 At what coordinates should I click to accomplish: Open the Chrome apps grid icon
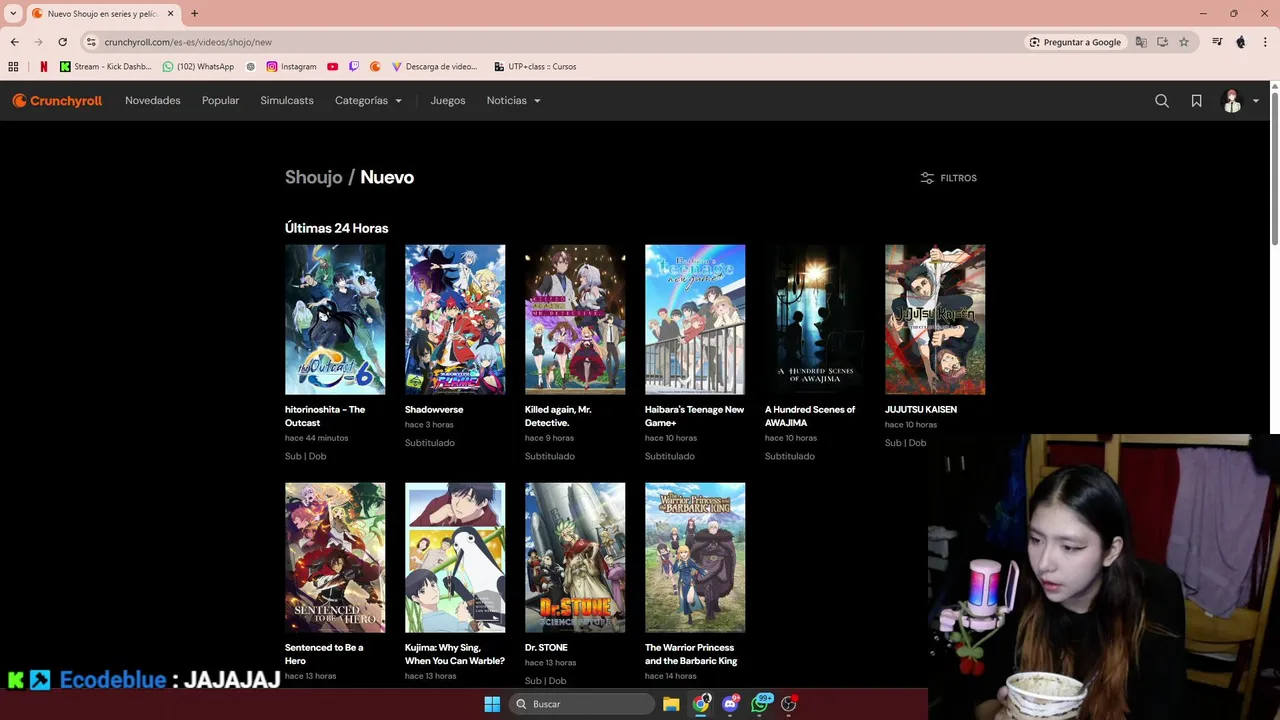[x=13, y=67]
